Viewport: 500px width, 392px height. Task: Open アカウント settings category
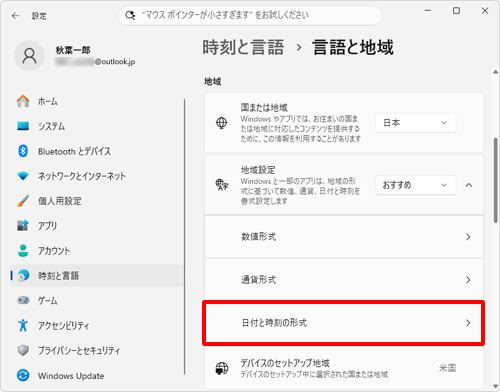[x=97, y=251]
